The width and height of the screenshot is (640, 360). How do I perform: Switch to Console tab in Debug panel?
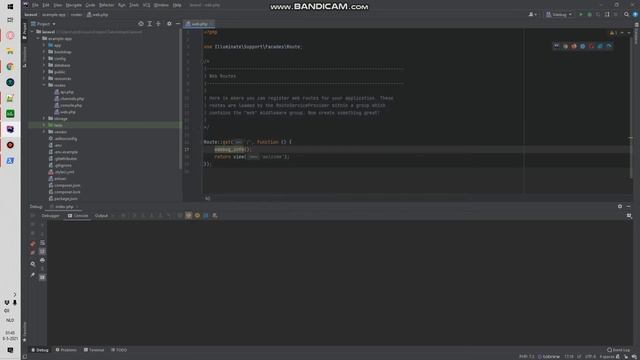(x=78, y=216)
